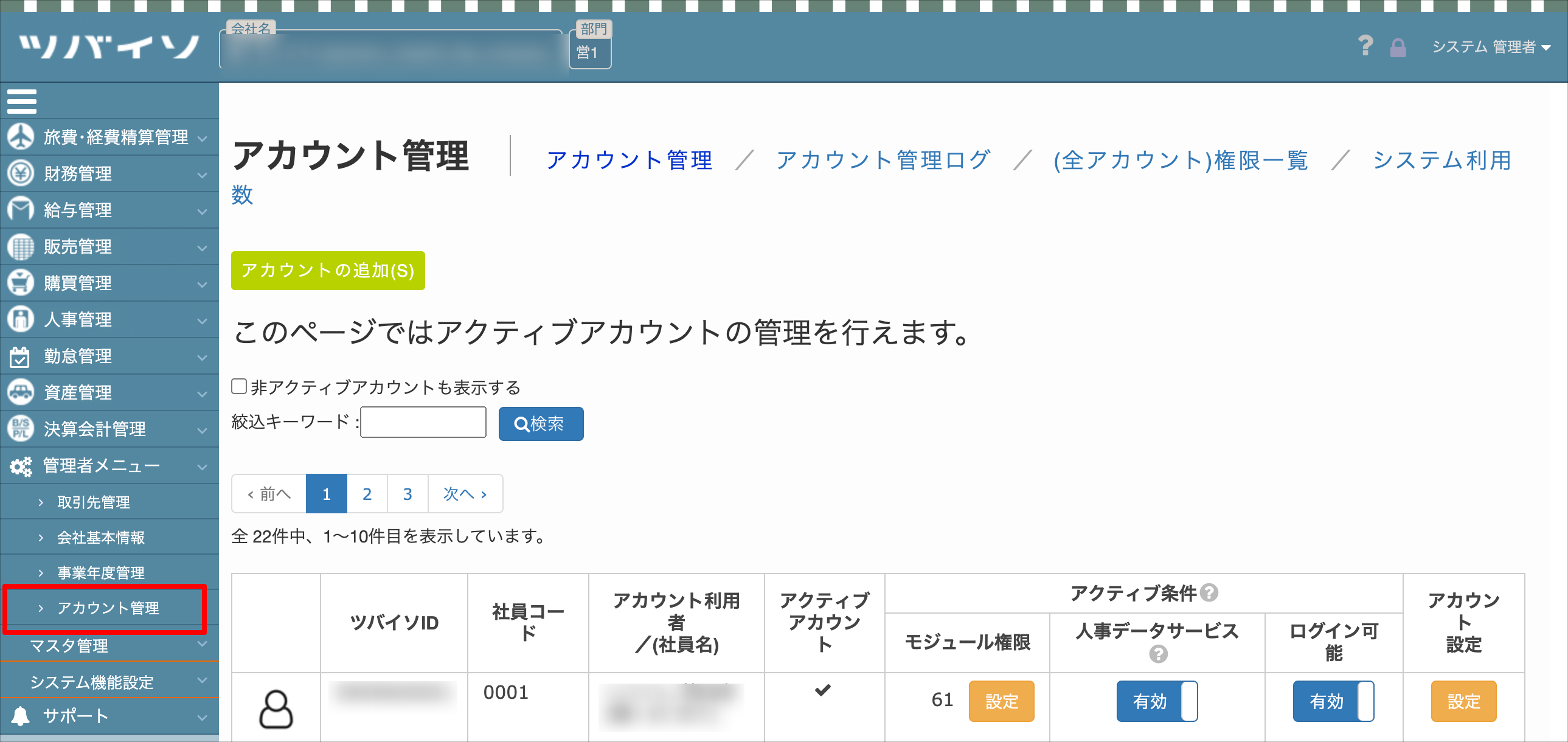Expand 人事管理 menu chevron
Image resolution: width=1568 pixels, height=742 pixels.
[203, 321]
